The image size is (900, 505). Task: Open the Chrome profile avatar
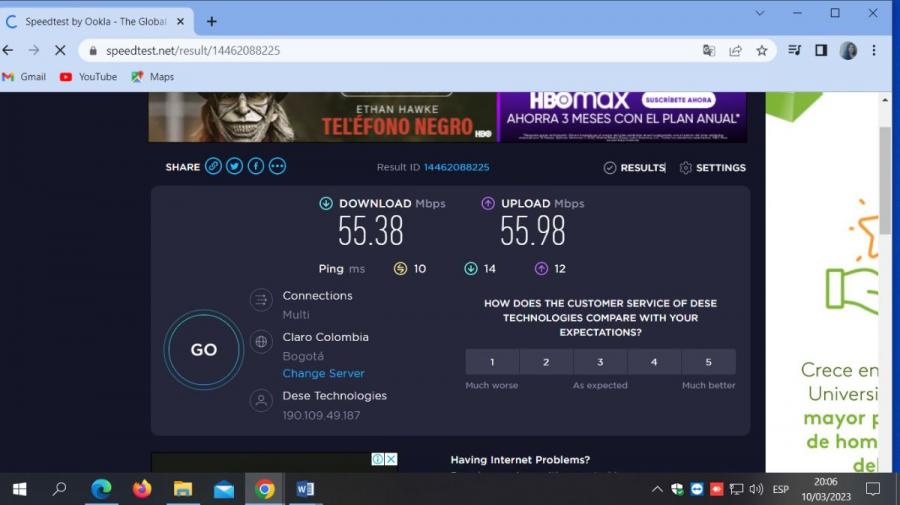848,50
